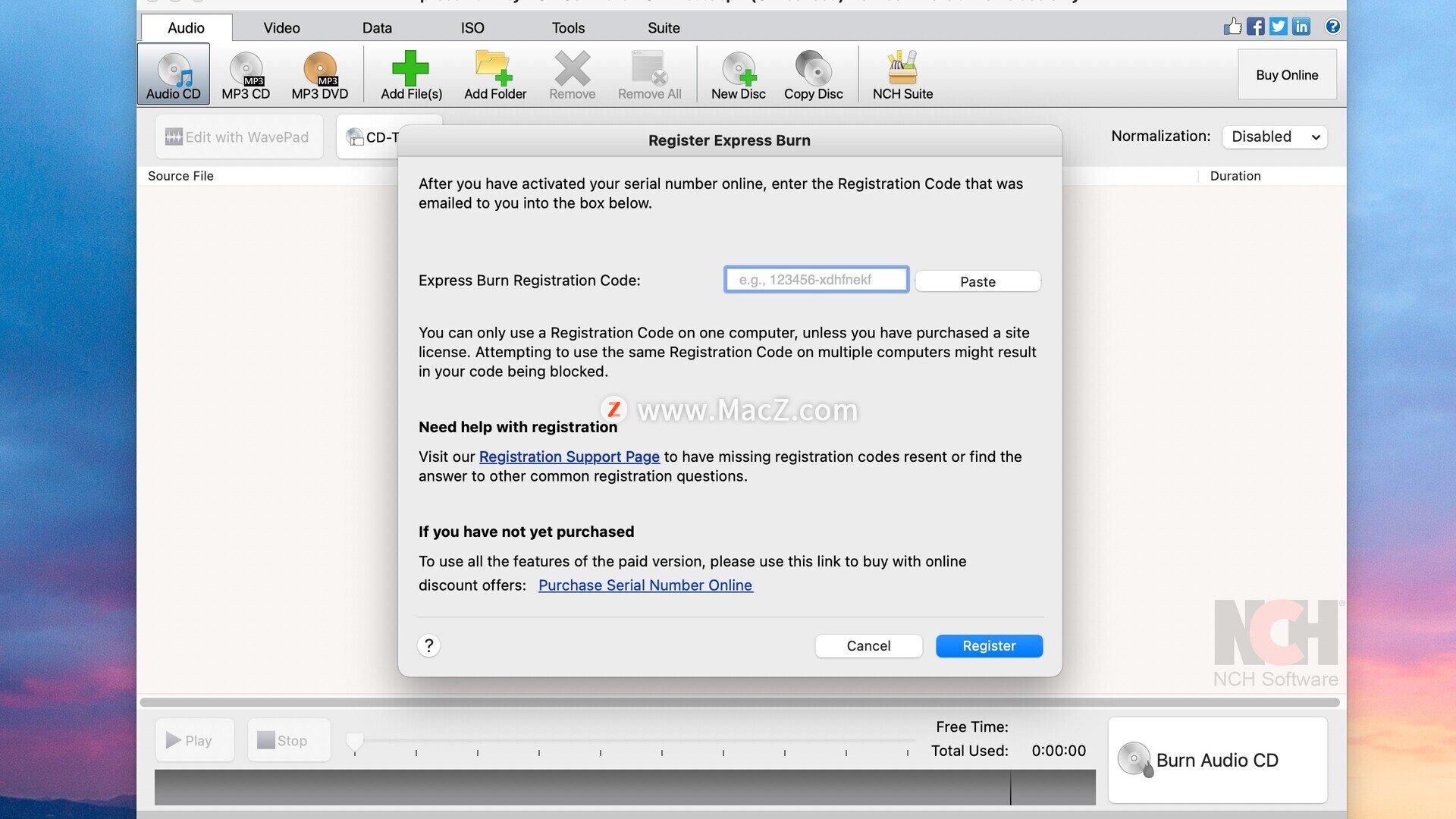Open the Registration Support Page link
This screenshot has width=1456, height=819.
(x=569, y=457)
